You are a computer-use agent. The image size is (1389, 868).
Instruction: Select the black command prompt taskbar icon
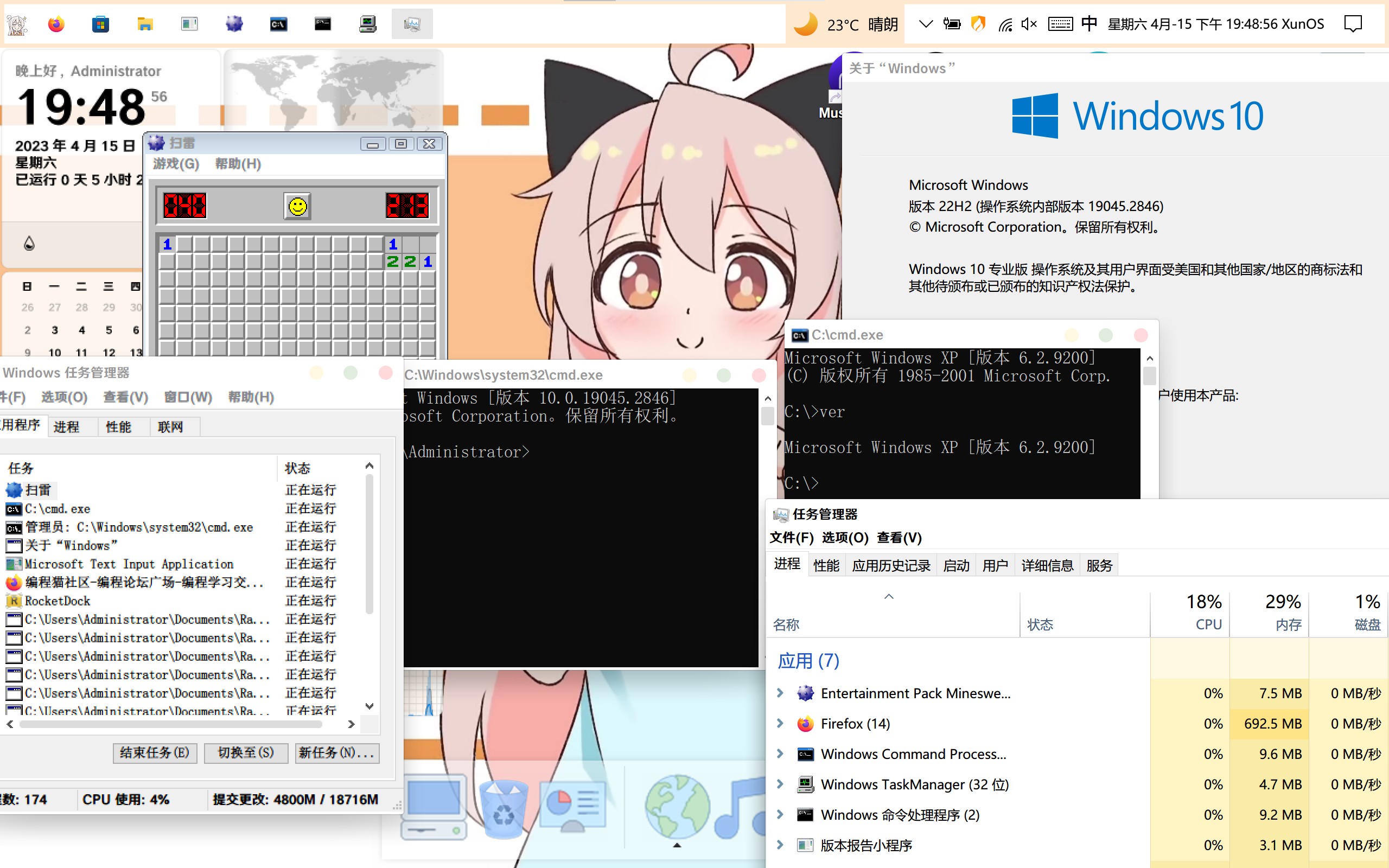(323, 24)
